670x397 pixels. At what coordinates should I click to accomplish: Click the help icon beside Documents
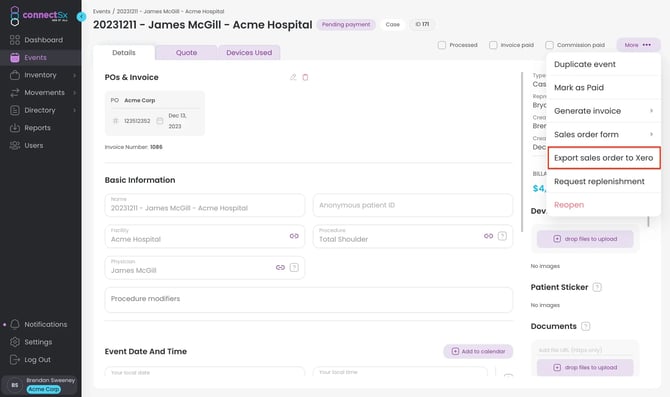[586, 326]
